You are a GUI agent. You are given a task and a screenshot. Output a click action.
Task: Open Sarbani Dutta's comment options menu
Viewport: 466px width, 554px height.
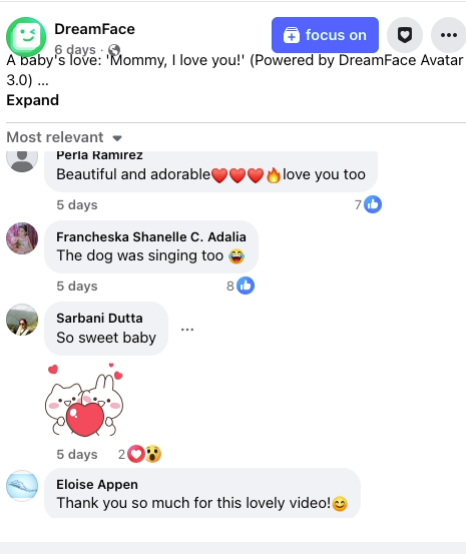tap(187, 329)
